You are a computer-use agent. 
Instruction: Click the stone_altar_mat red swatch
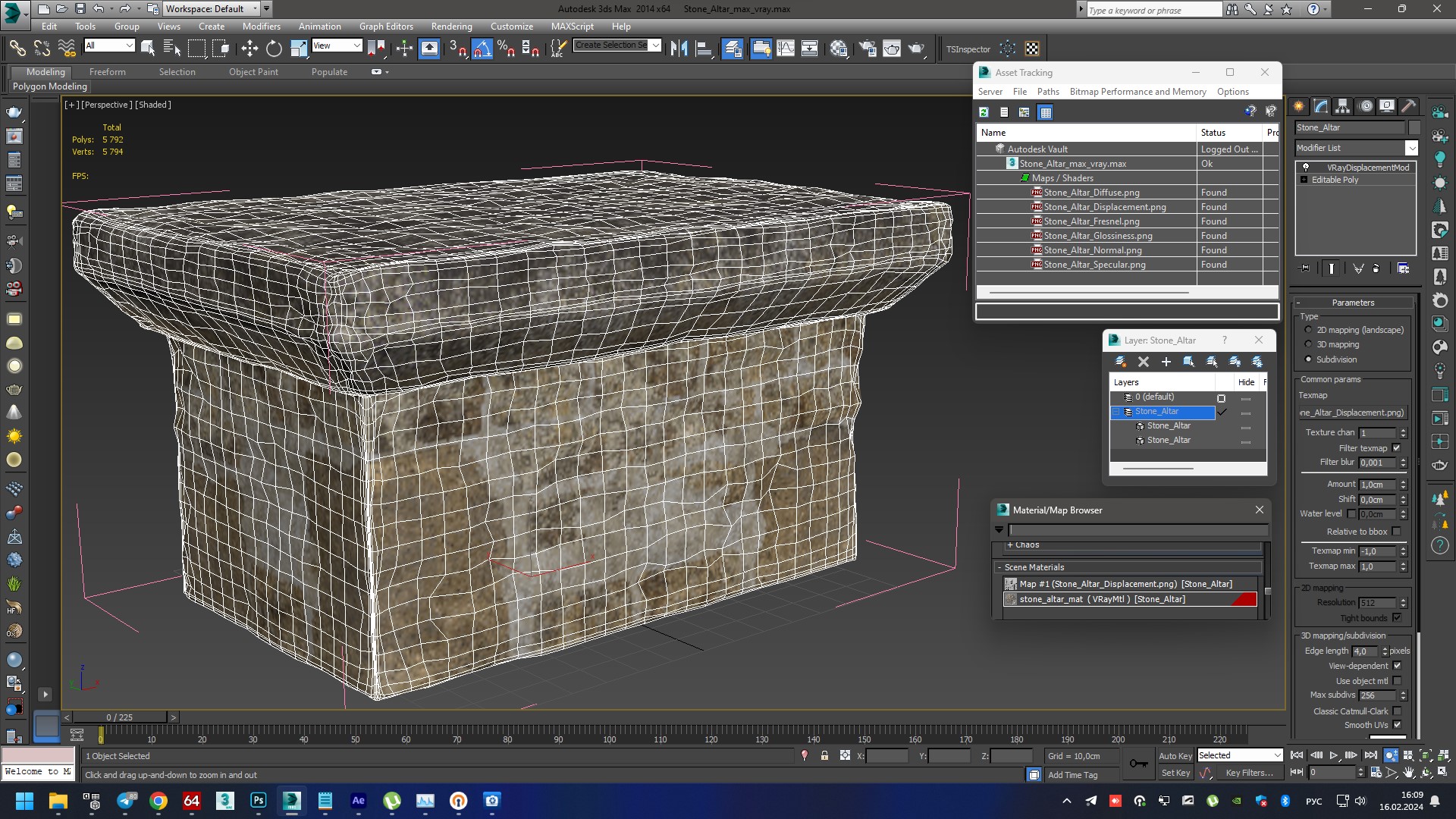1244,599
